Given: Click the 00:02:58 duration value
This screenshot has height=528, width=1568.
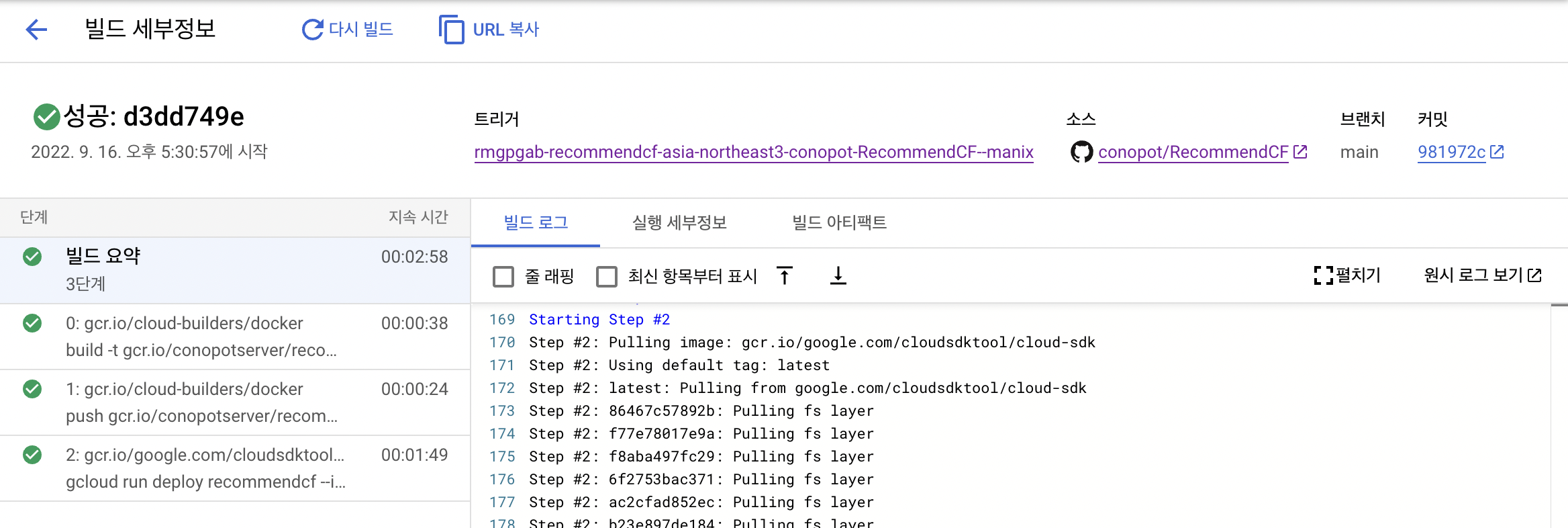Looking at the screenshot, I should (414, 257).
